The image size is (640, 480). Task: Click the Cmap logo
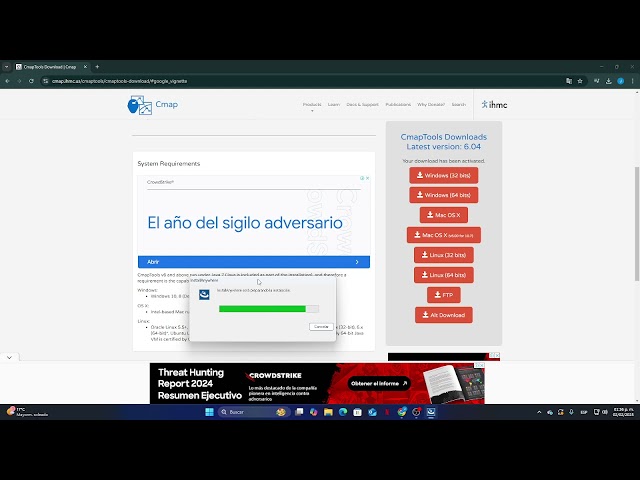152,105
